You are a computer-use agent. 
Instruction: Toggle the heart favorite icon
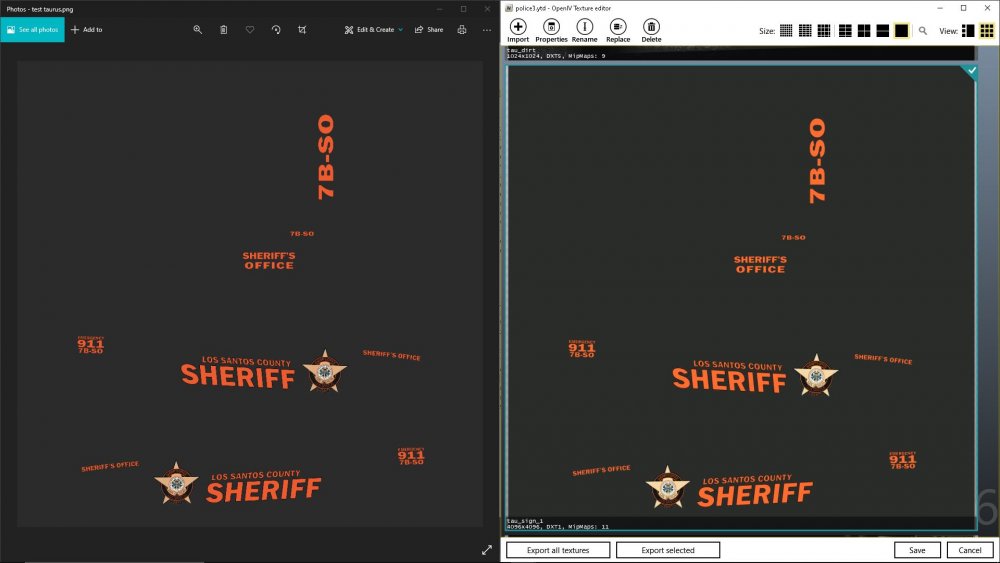(x=250, y=30)
